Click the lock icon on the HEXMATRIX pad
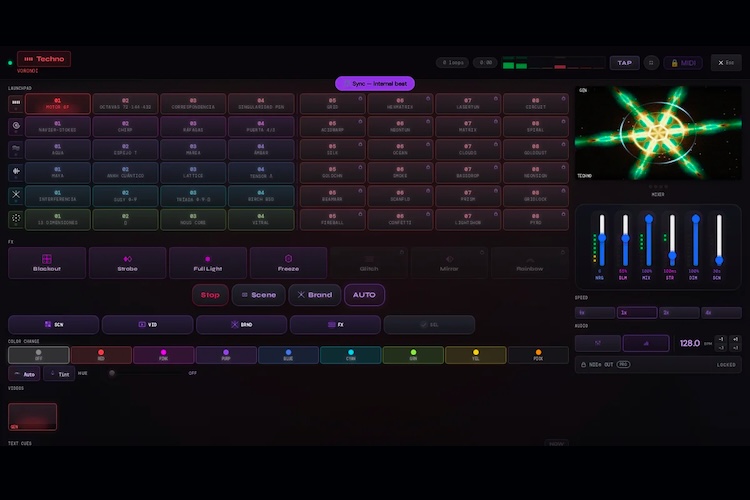 point(428,99)
